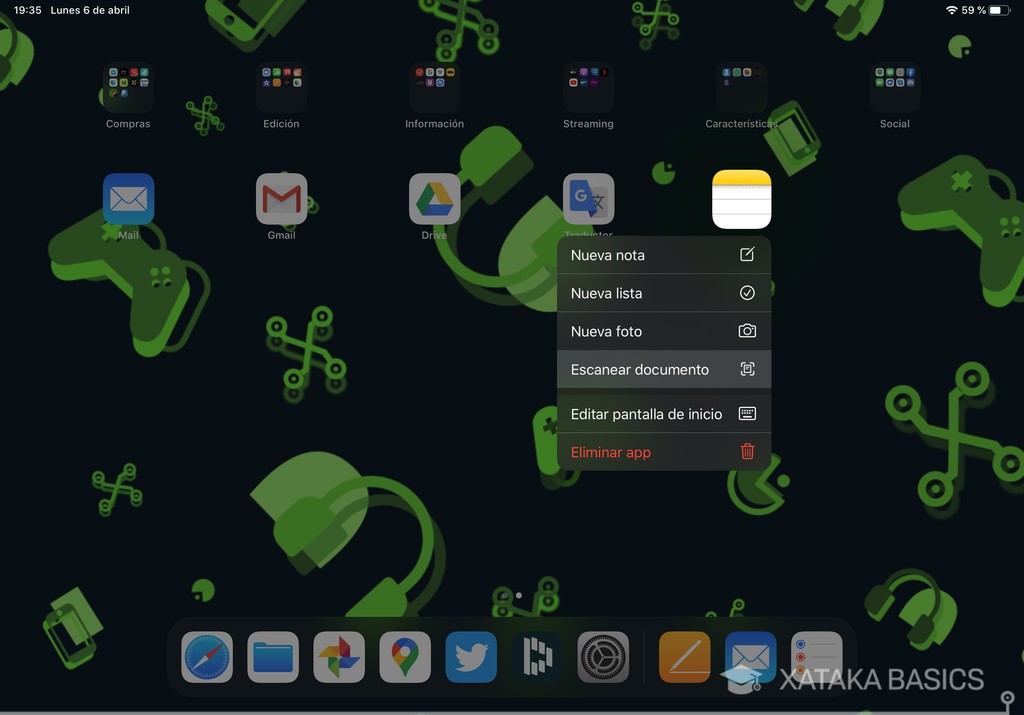This screenshot has width=1024, height=715.
Task: Open the Traductor app
Action: click(x=588, y=198)
